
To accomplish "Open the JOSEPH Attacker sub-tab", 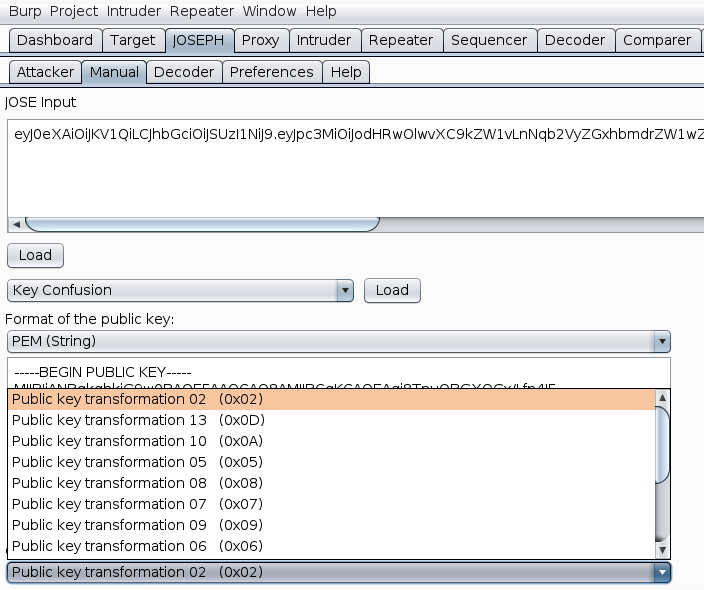I will point(45,72).
